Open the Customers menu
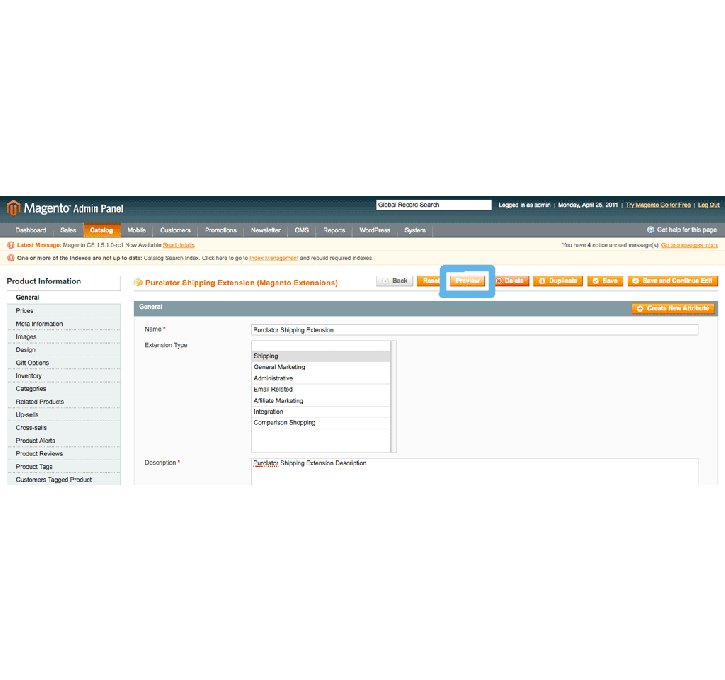This screenshot has height=680, width=725. point(175,230)
